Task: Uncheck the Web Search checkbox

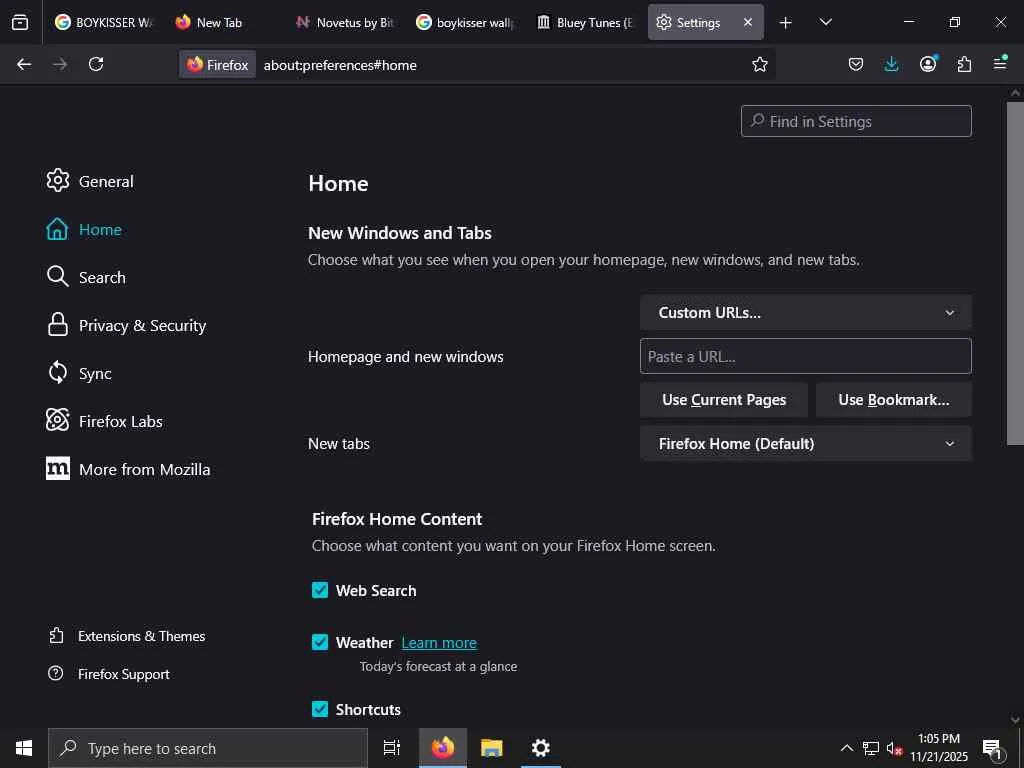Action: tap(320, 590)
